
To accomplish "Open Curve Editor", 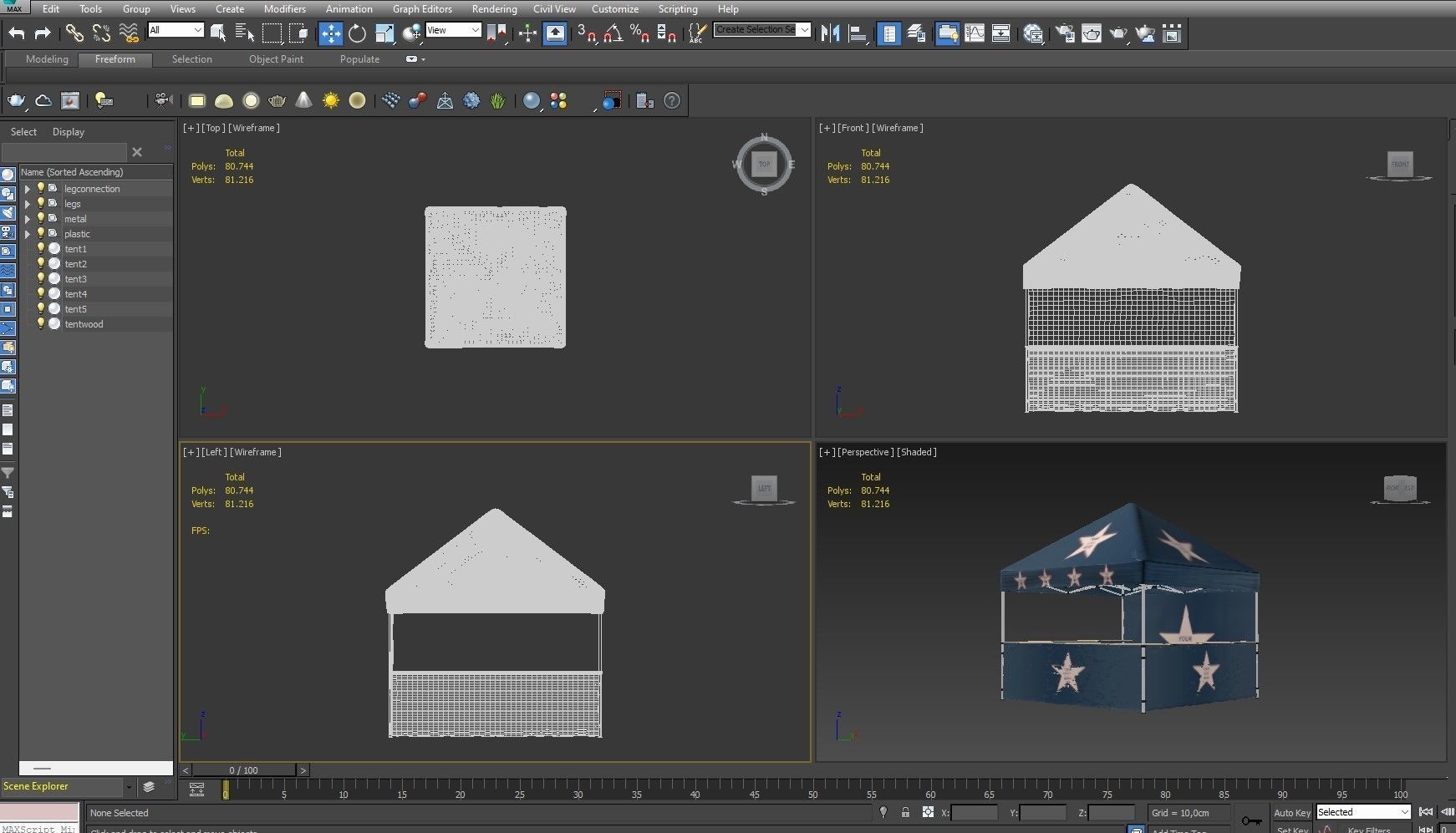I will coord(975,33).
